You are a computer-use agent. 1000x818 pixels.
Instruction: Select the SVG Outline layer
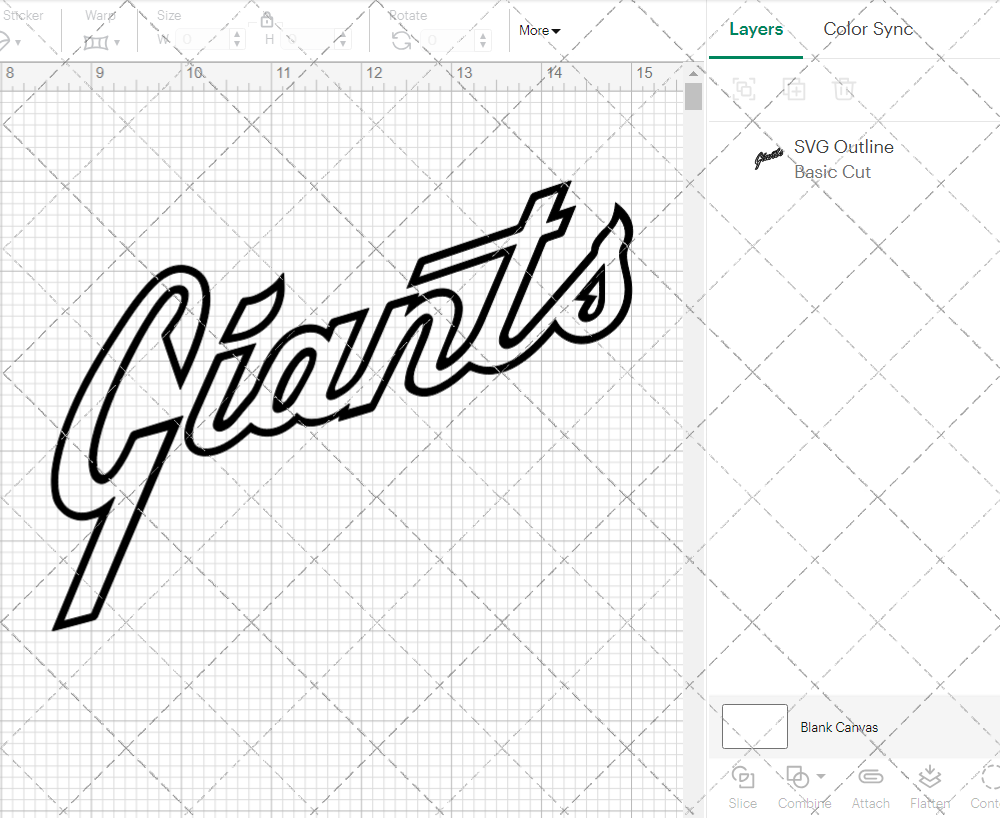point(843,159)
